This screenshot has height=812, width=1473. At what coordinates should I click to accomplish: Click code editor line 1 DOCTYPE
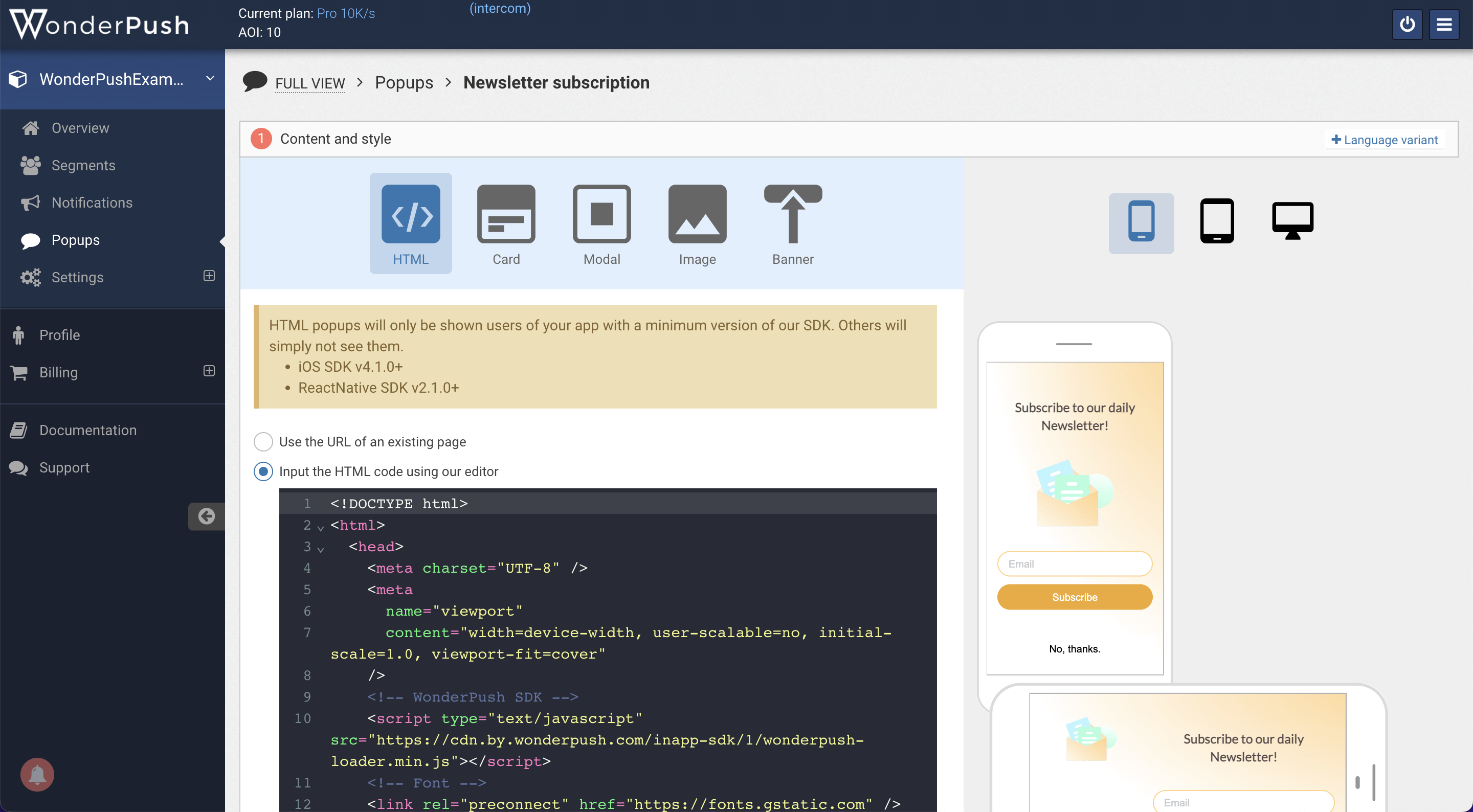398,503
